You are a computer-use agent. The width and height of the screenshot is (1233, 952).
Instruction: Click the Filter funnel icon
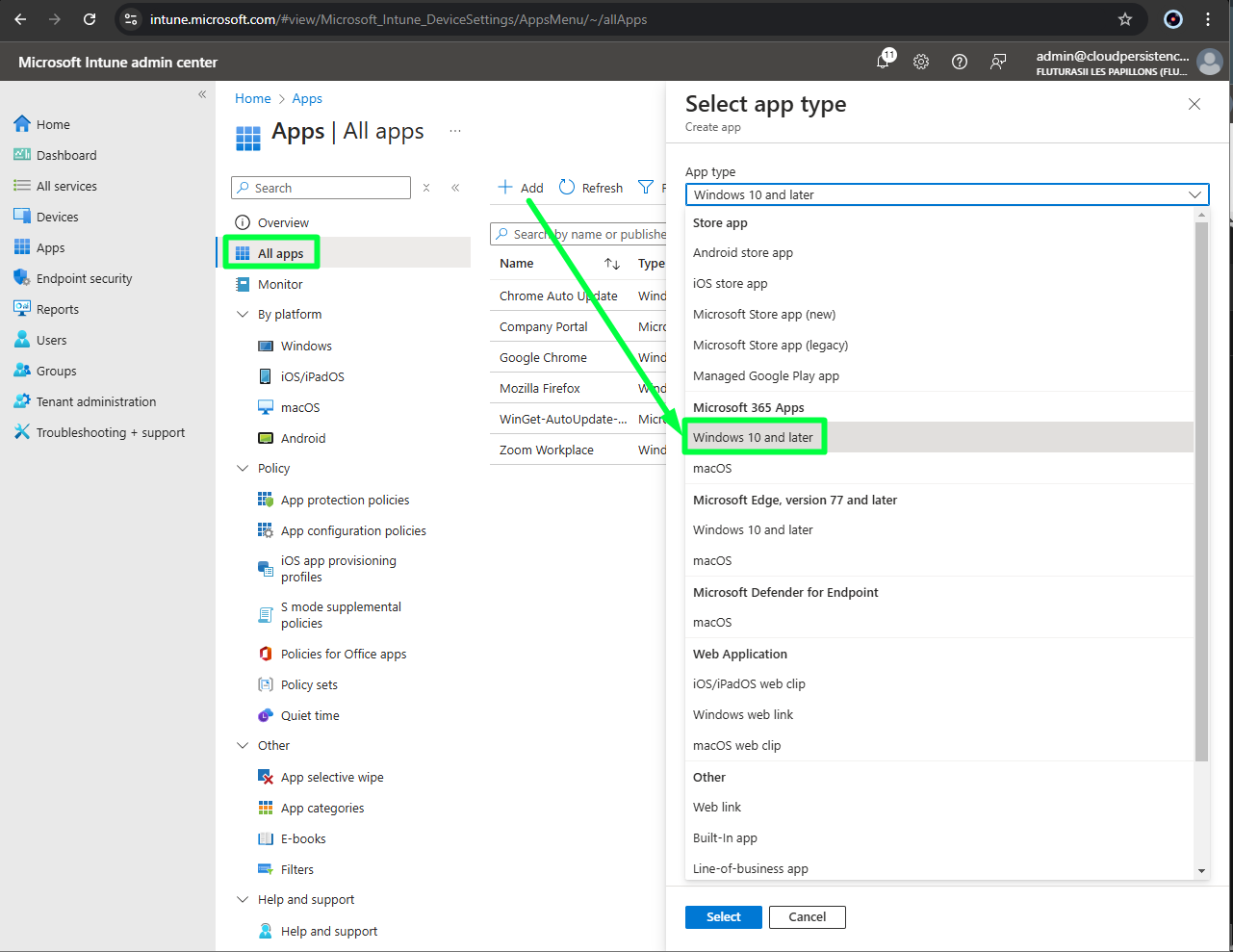pos(646,187)
